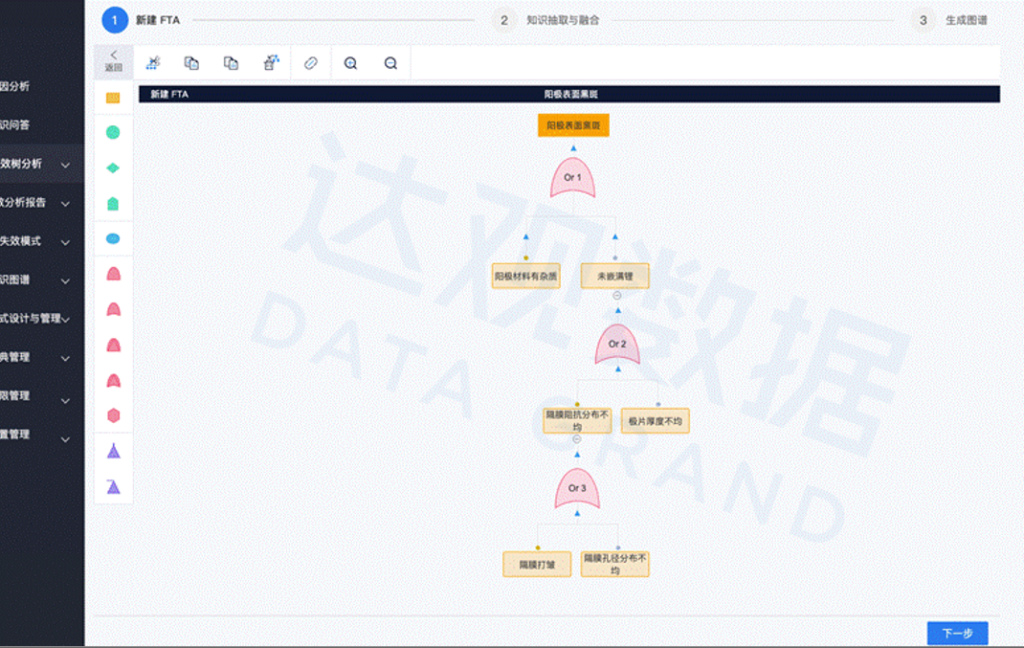Expand the 效树分析 sidebar chevron
The image size is (1024, 648).
coord(65,164)
